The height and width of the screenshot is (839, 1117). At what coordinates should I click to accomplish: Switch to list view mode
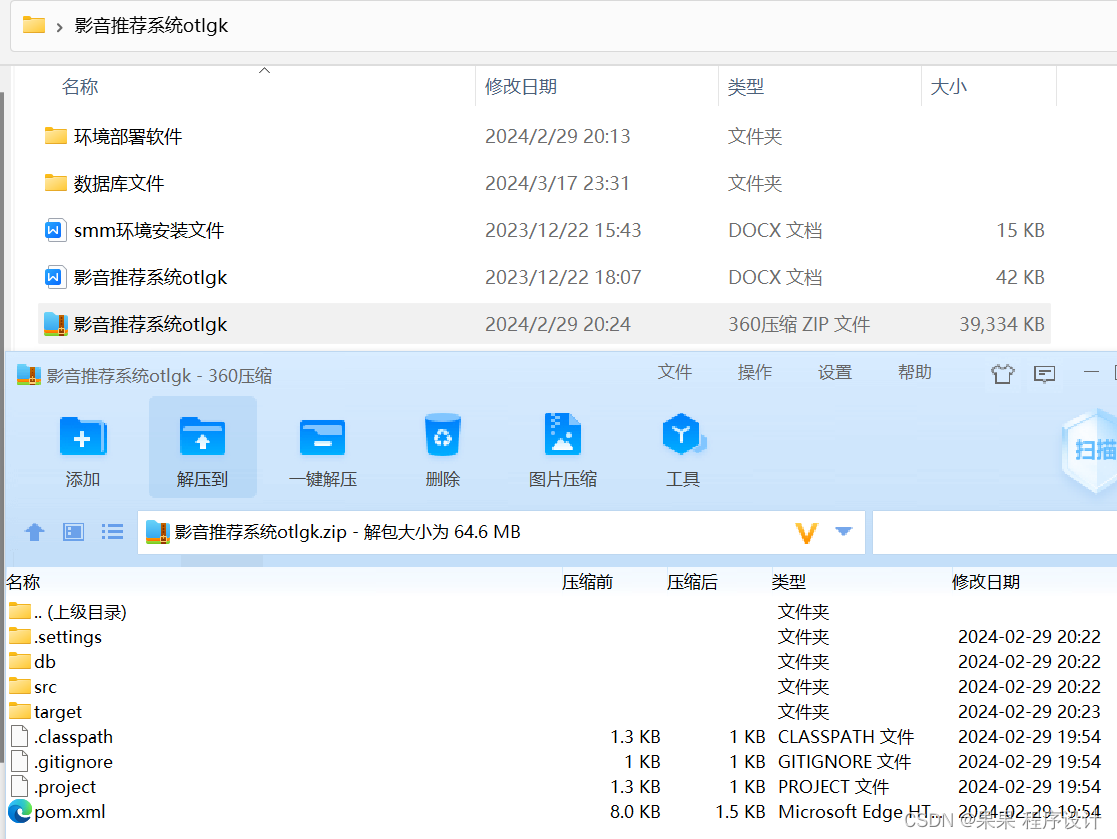(x=112, y=531)
